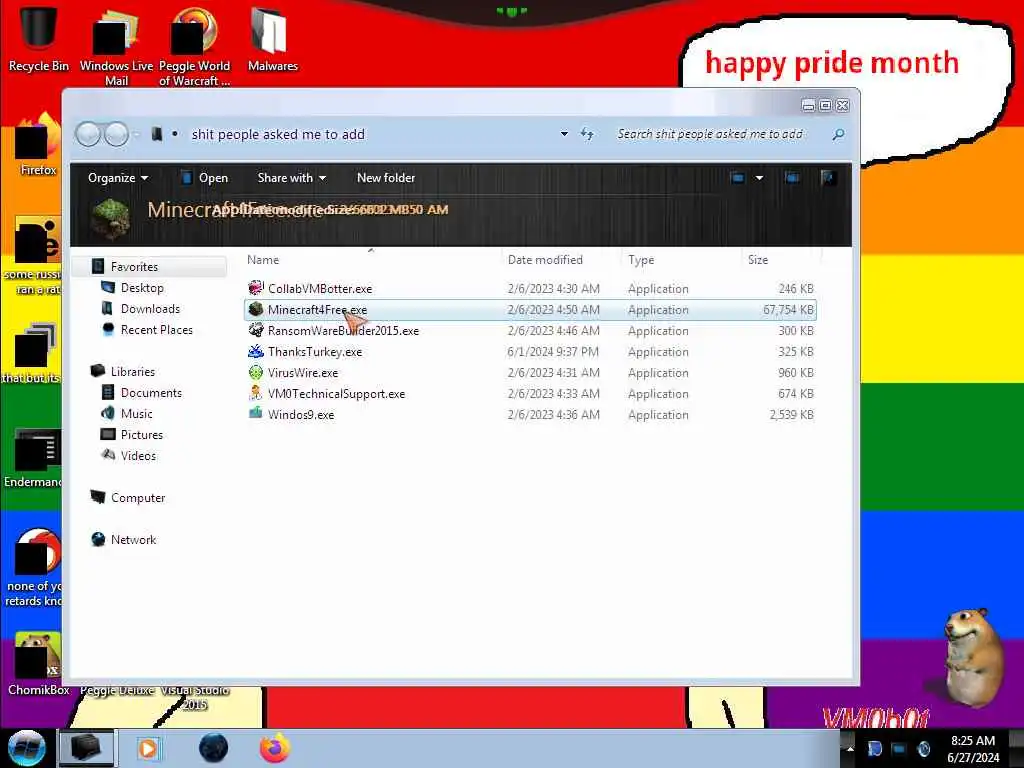Launch Windows Media Player from taskbar

(x=148, y=748)
